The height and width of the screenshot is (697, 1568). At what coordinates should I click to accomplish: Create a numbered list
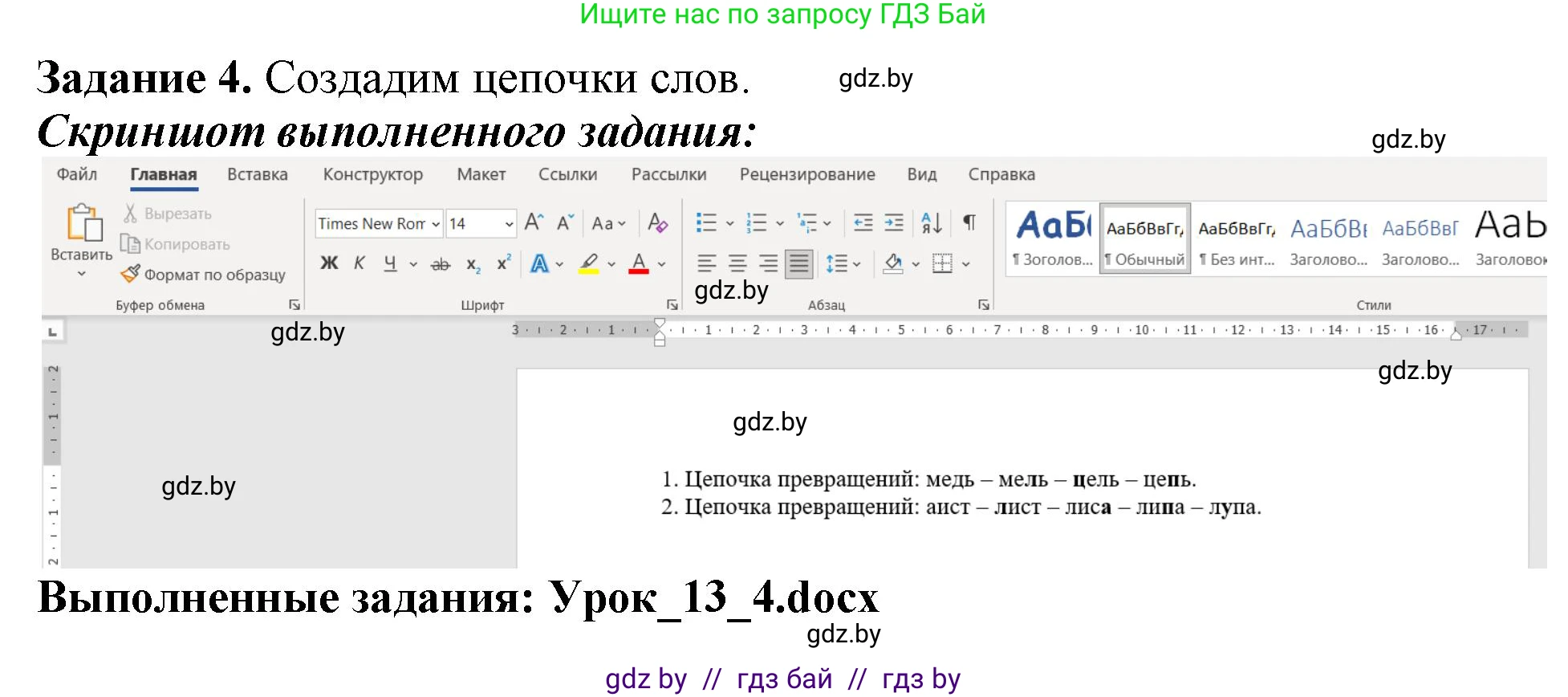pyautogui.click(x=756, y=222)
